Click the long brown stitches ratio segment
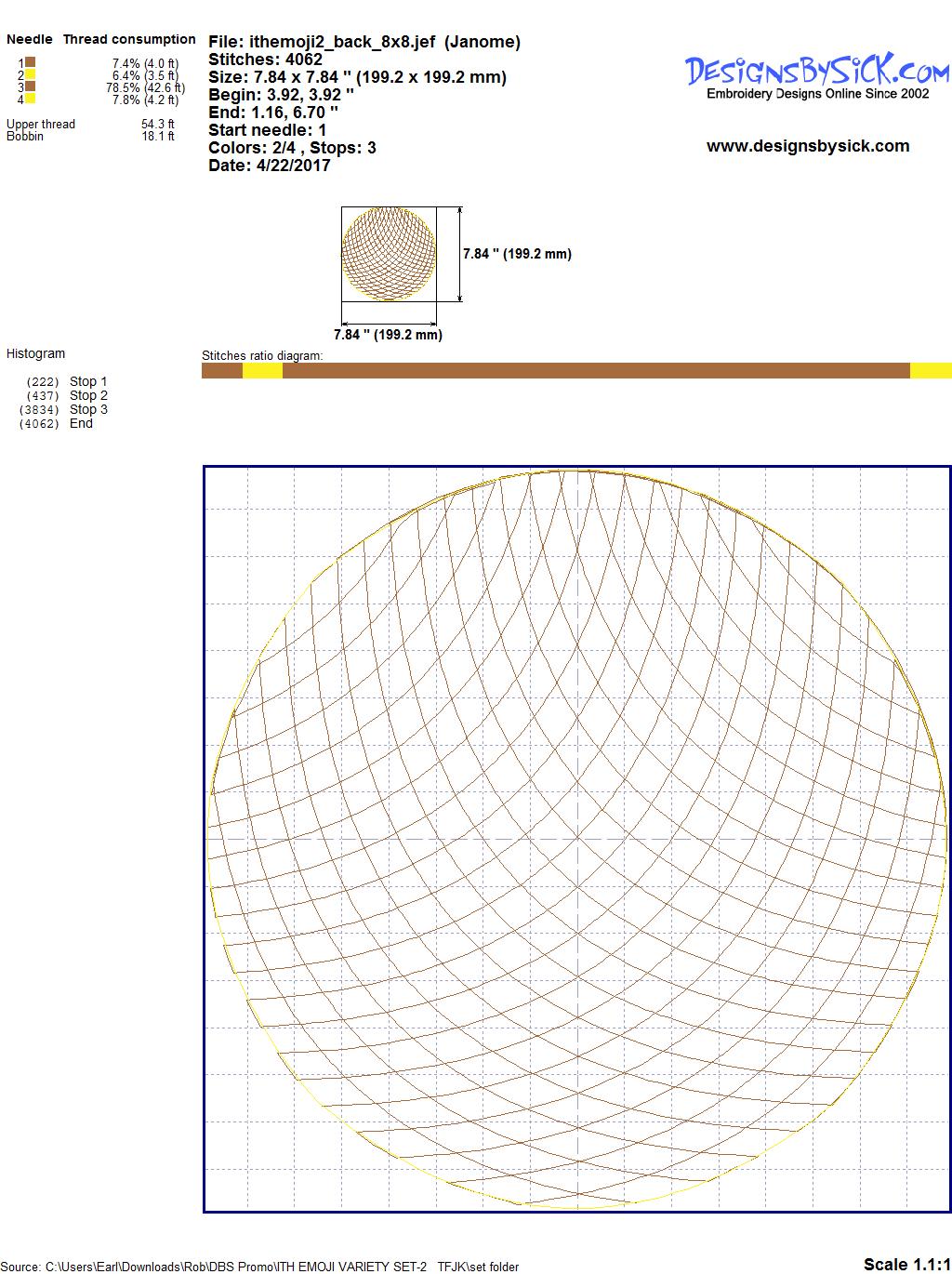The image size is (952, 1274). click(x=595, y=371)
